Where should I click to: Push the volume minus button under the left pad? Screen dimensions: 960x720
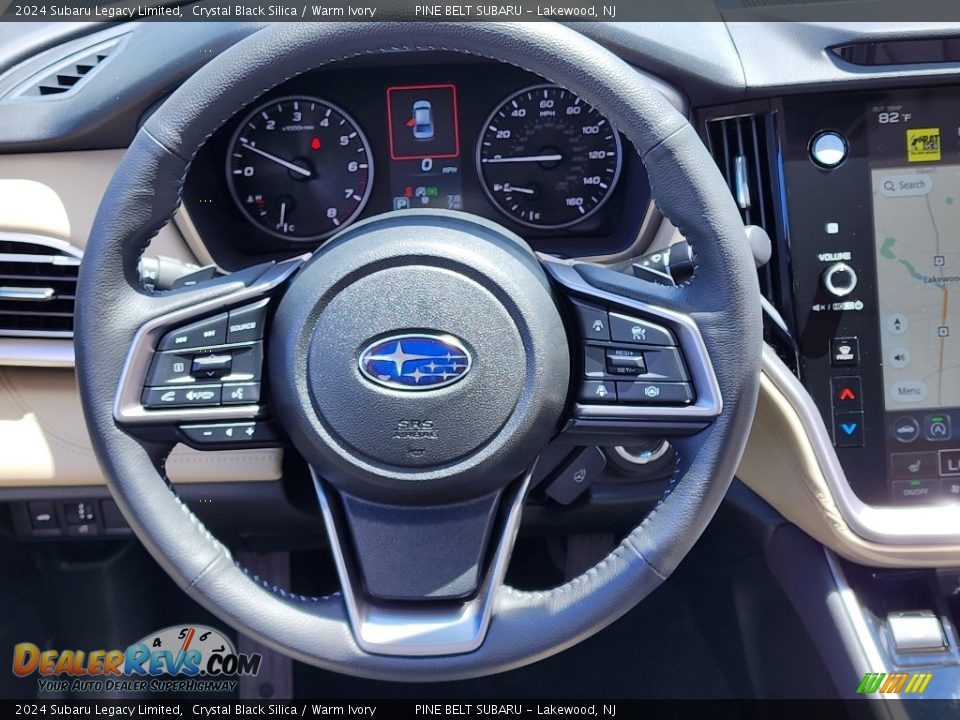click(x=207, y=434)
